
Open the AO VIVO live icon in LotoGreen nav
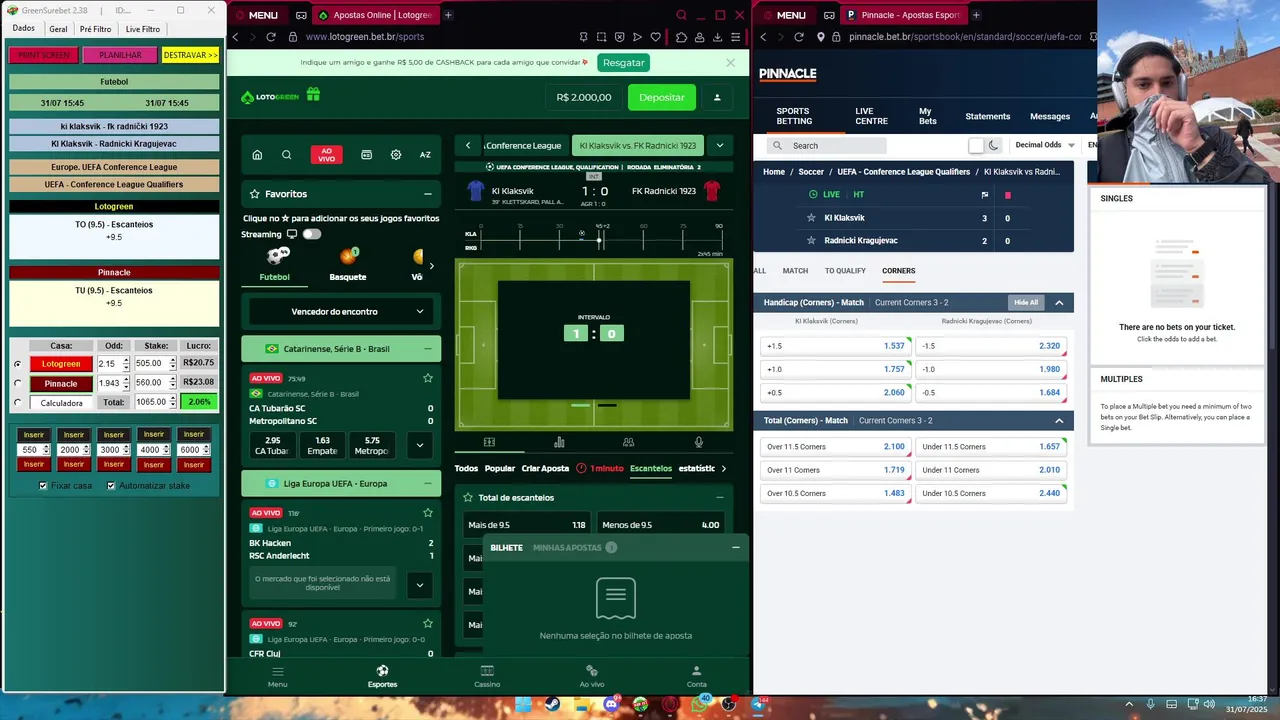326,155
